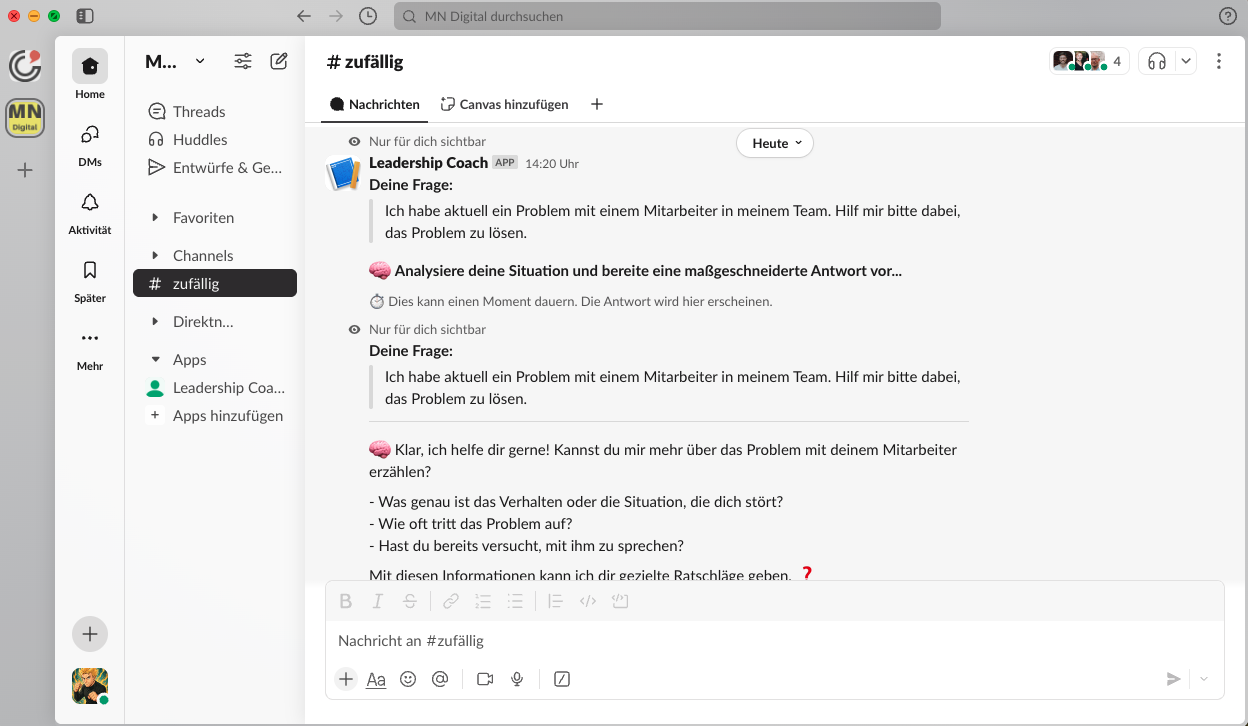Open the Heute date divider dropdown

click(x=775, y=143)
